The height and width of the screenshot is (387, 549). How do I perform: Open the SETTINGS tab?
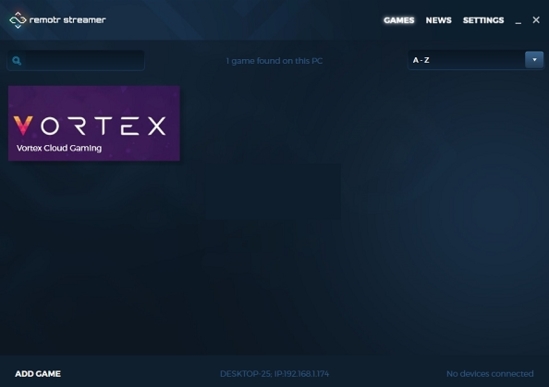[x=483, y=20]
